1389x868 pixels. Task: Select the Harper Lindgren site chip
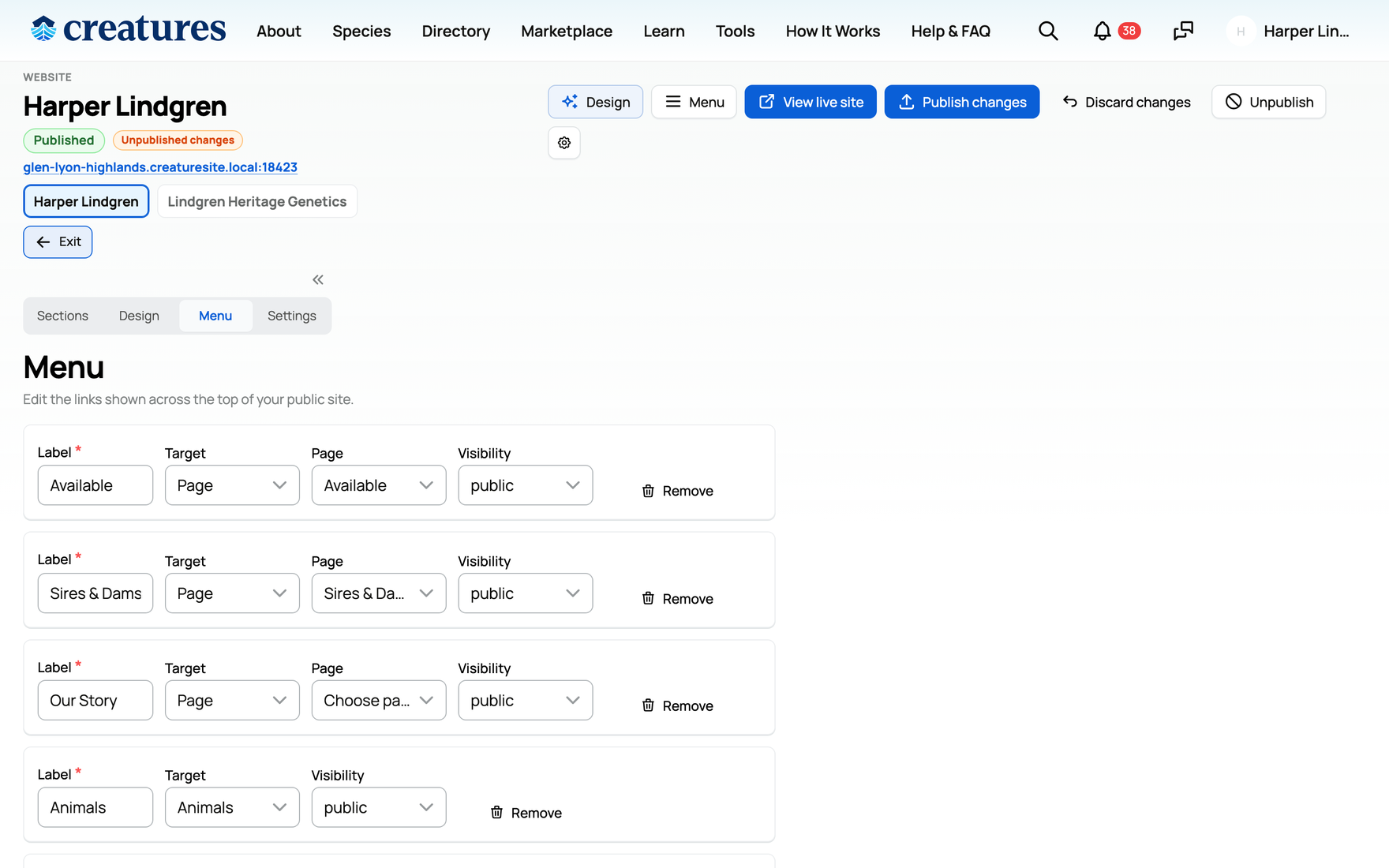tap(86, 201)
